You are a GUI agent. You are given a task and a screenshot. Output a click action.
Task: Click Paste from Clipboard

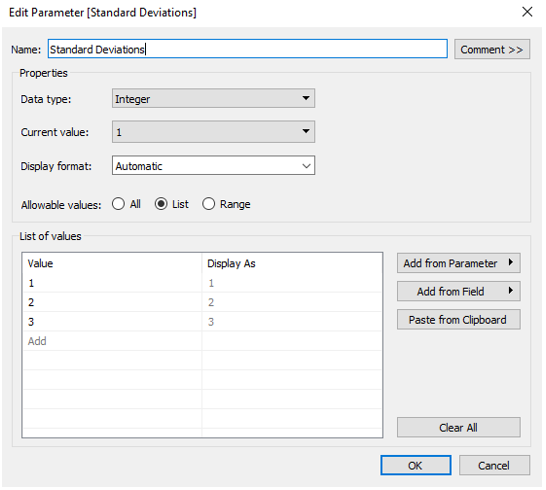459,319
